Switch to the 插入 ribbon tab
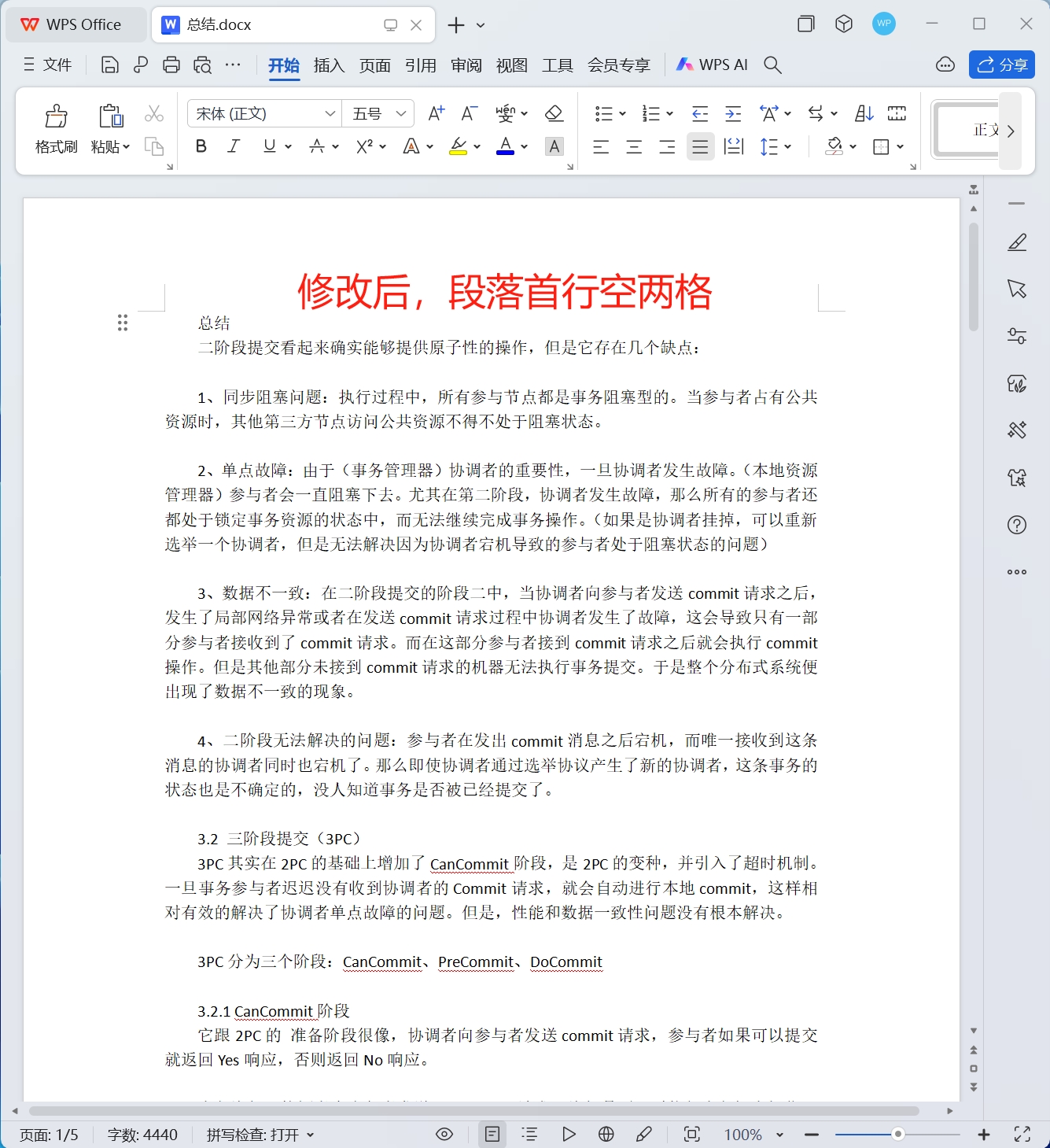Viewport: 1050px width, 1148px height. point(329,65)
